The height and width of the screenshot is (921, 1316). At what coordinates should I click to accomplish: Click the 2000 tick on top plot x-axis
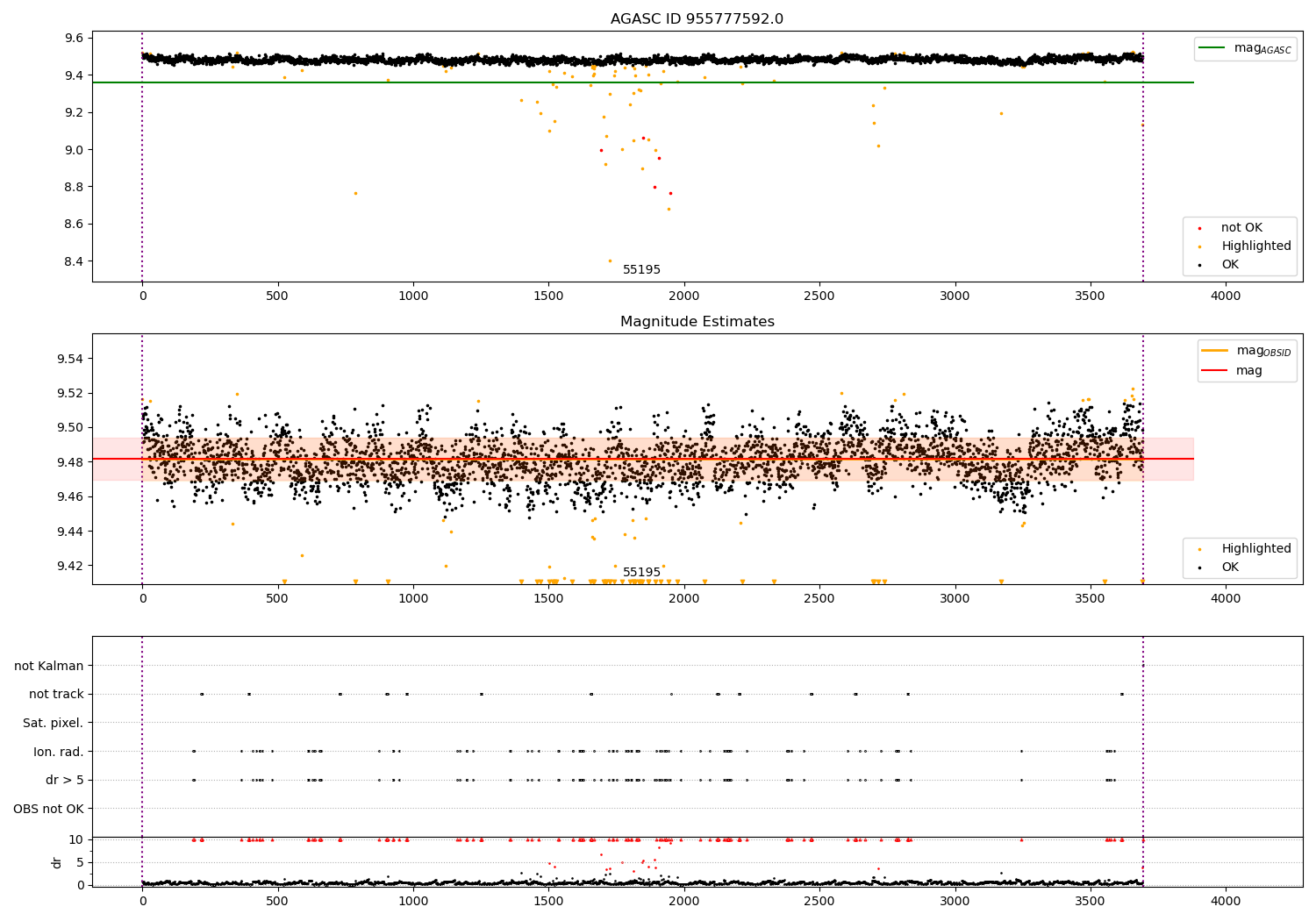683,296
